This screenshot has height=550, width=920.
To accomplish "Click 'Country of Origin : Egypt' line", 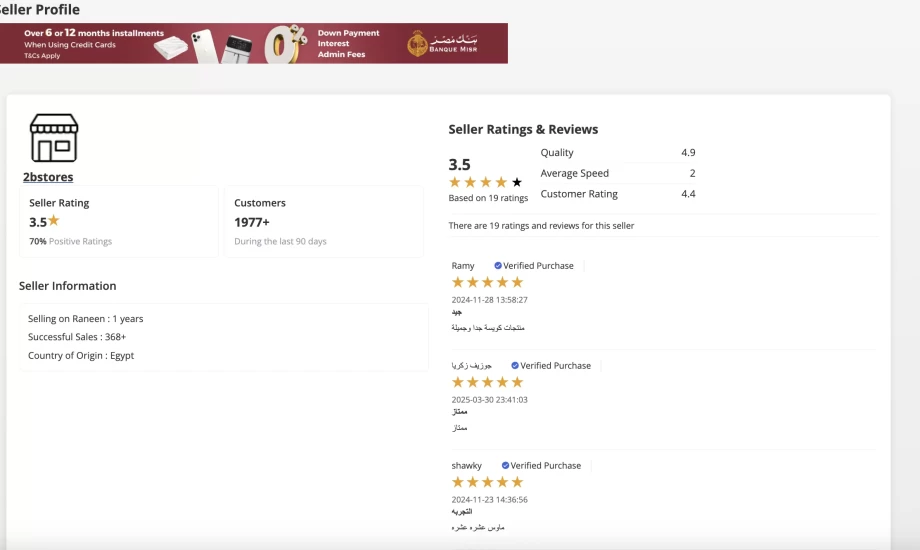I will pos(81,356).
